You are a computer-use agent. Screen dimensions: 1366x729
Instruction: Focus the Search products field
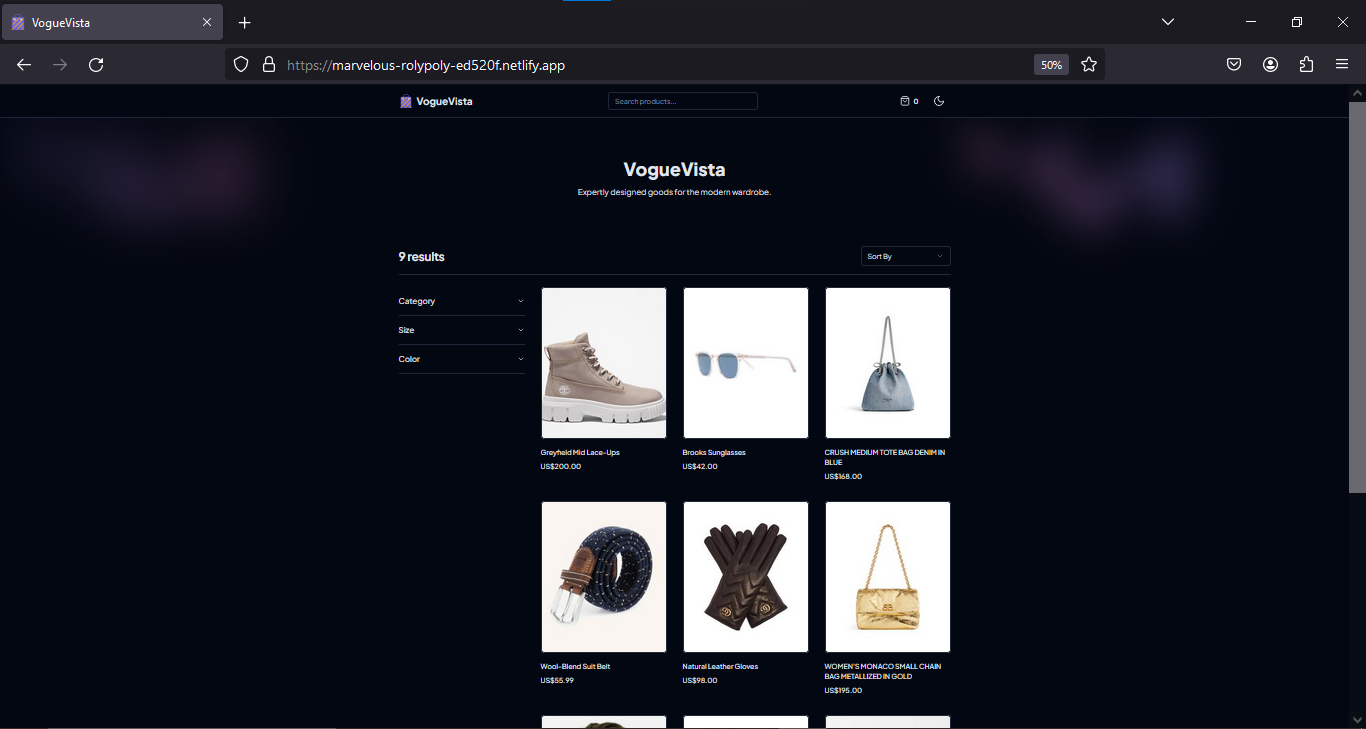[683, 101]
